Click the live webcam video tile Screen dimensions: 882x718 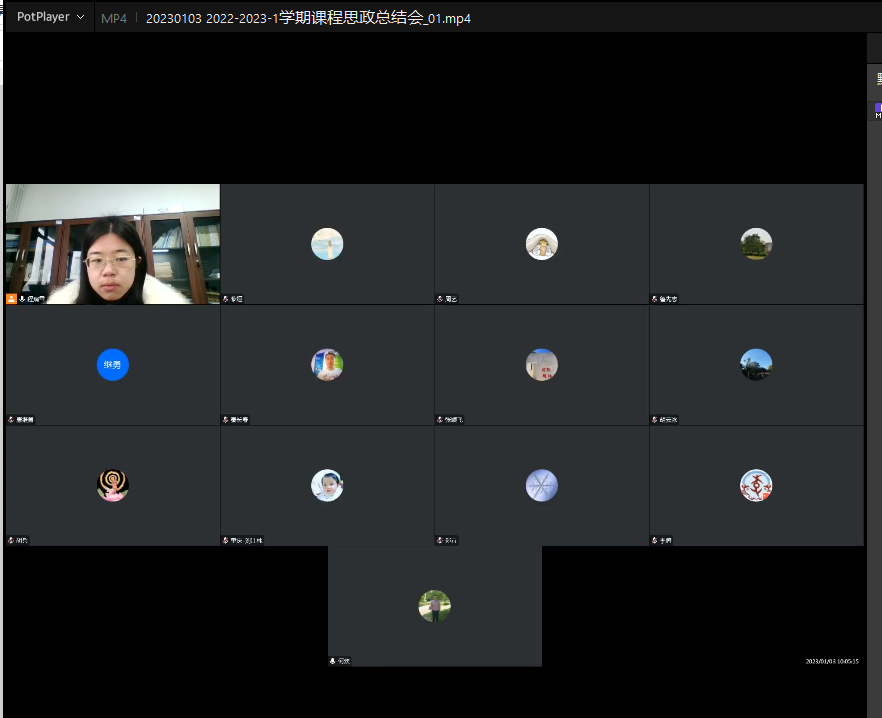point(112,243)
